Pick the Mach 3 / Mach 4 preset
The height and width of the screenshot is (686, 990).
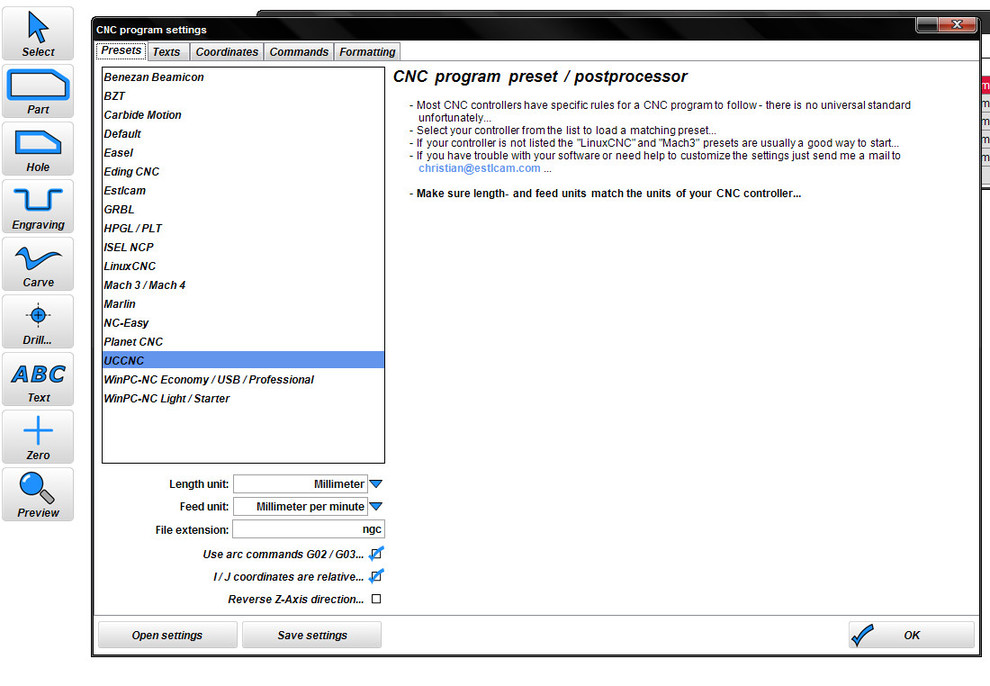(x=243, y=285)
